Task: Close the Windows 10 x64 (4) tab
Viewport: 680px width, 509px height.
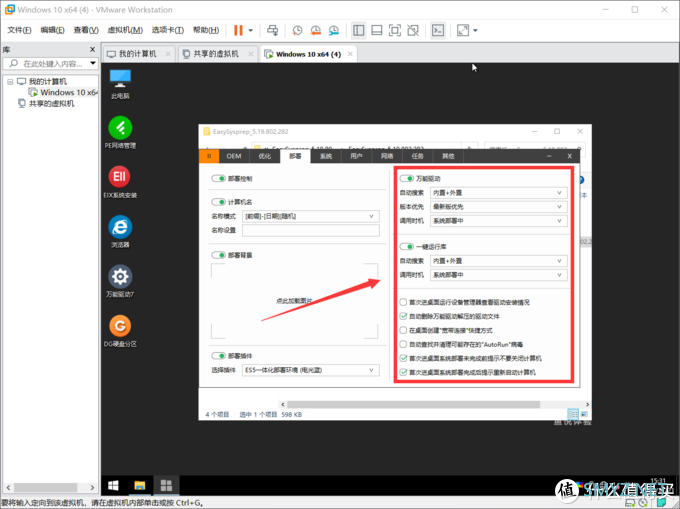Action: pos(350,54)
